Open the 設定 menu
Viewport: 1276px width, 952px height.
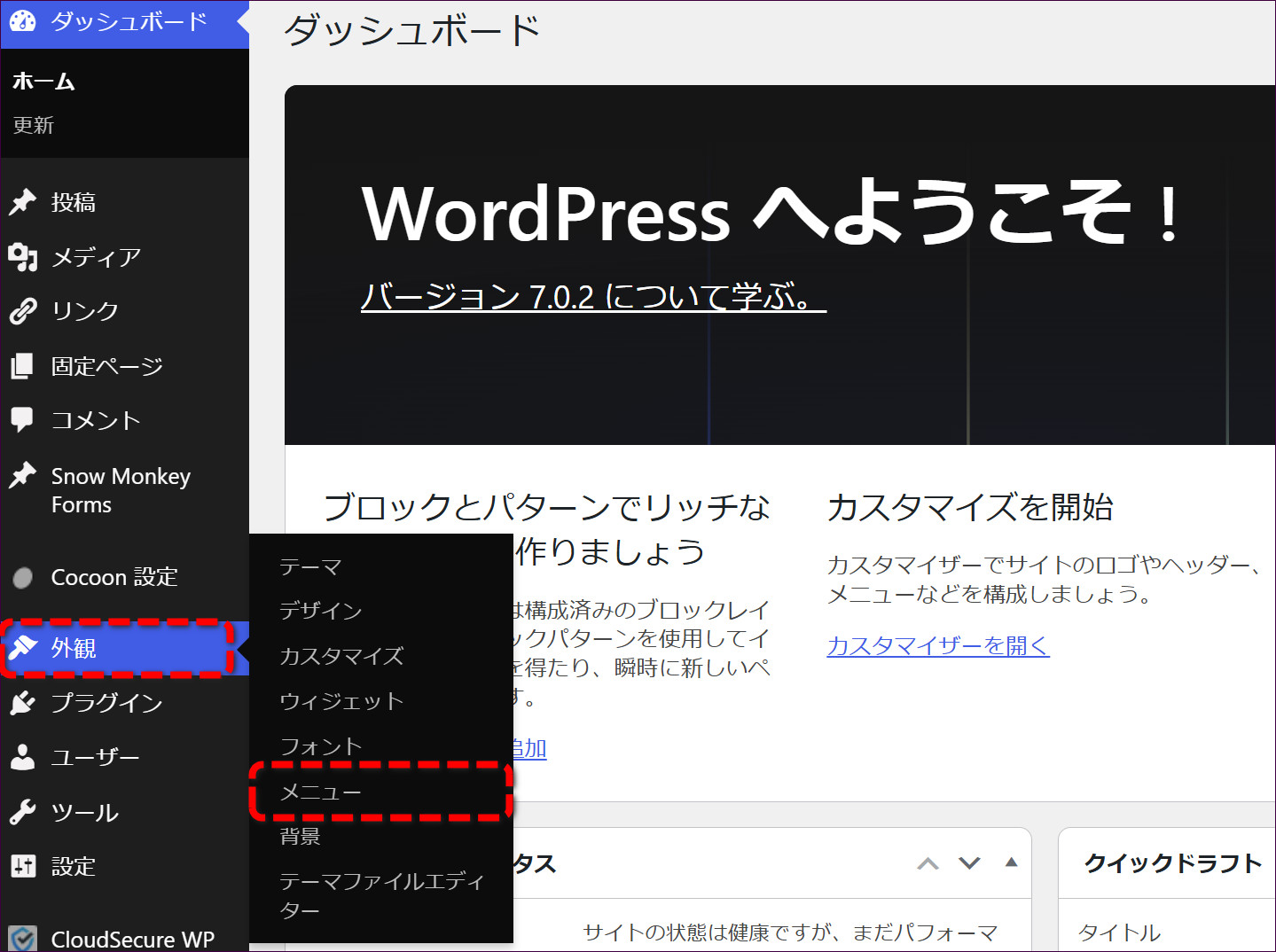click(124, 866)
